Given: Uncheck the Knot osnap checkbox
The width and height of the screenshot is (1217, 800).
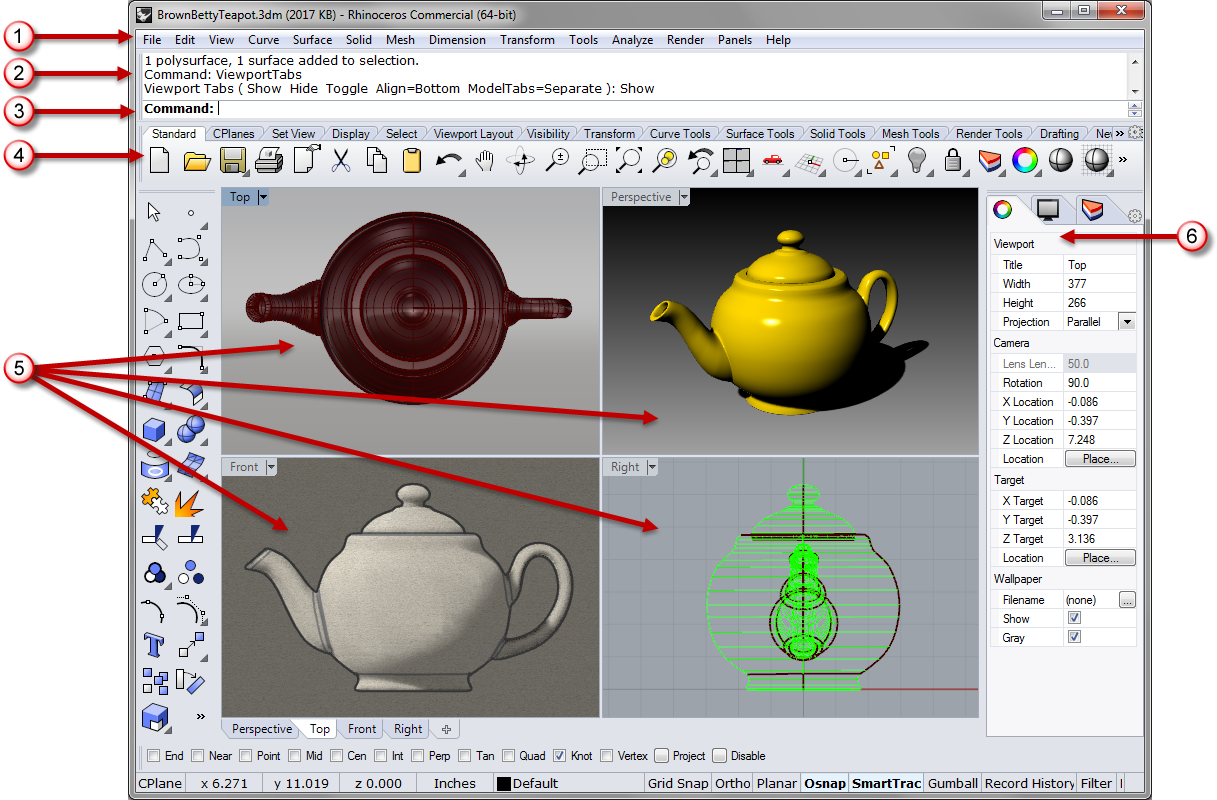Looking at the screenshot, I should point(559,756).
